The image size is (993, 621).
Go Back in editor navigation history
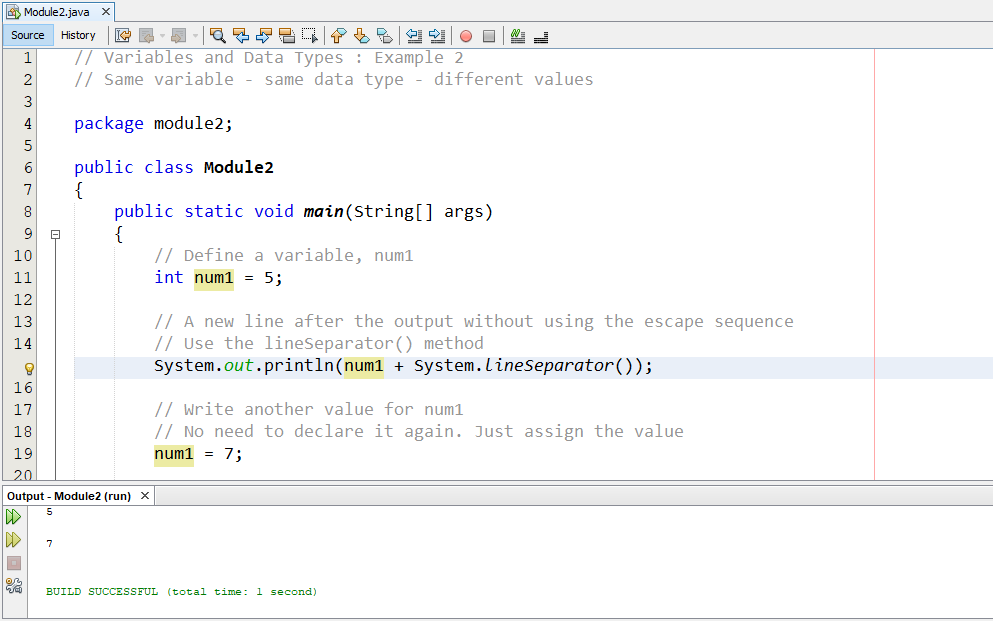(x=147, y=36)
